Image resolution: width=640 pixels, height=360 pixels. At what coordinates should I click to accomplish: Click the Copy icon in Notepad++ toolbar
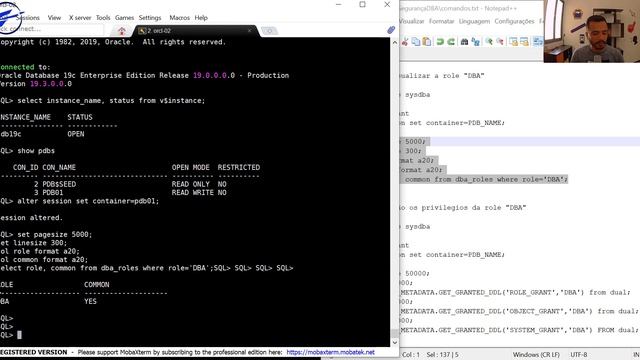416,42
